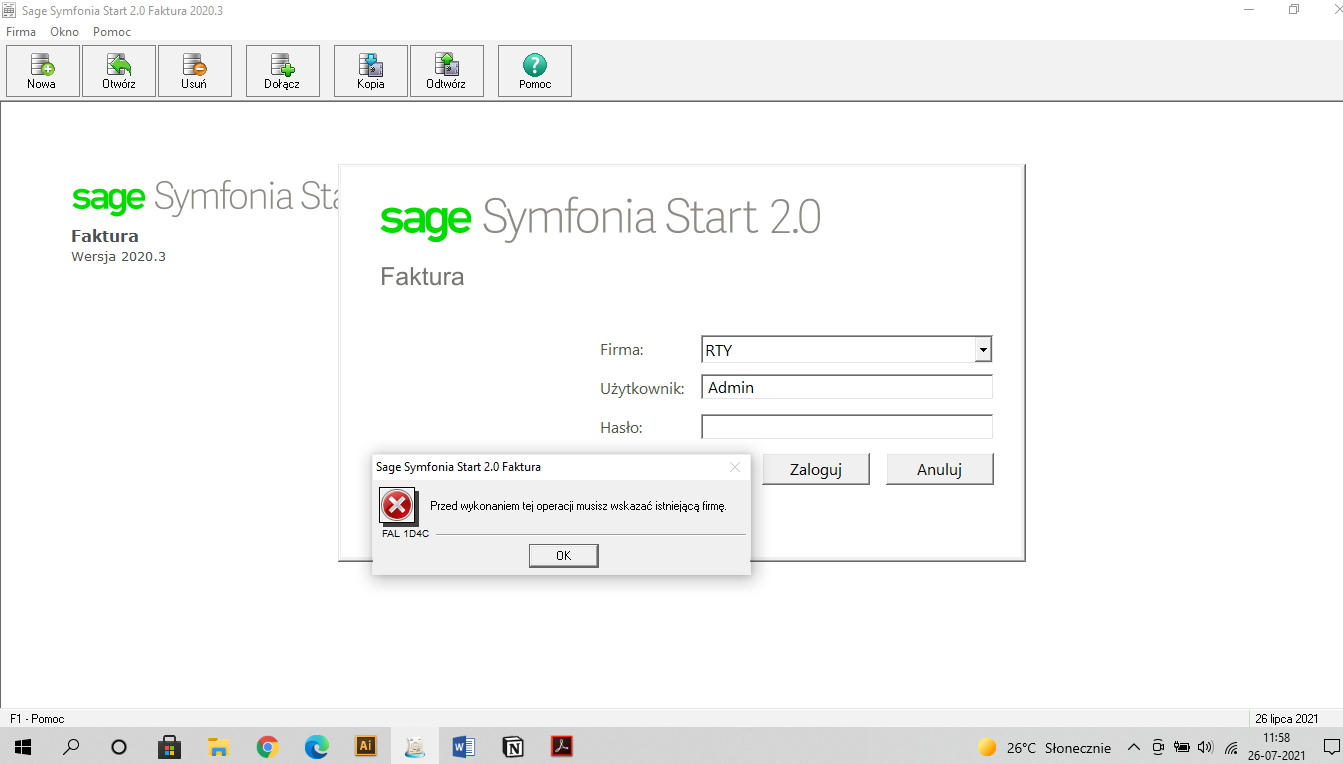Viewport: 1343px width, 764px height.
Task: Restore down the Sage Symfonia window
Action: point(1294,9)
